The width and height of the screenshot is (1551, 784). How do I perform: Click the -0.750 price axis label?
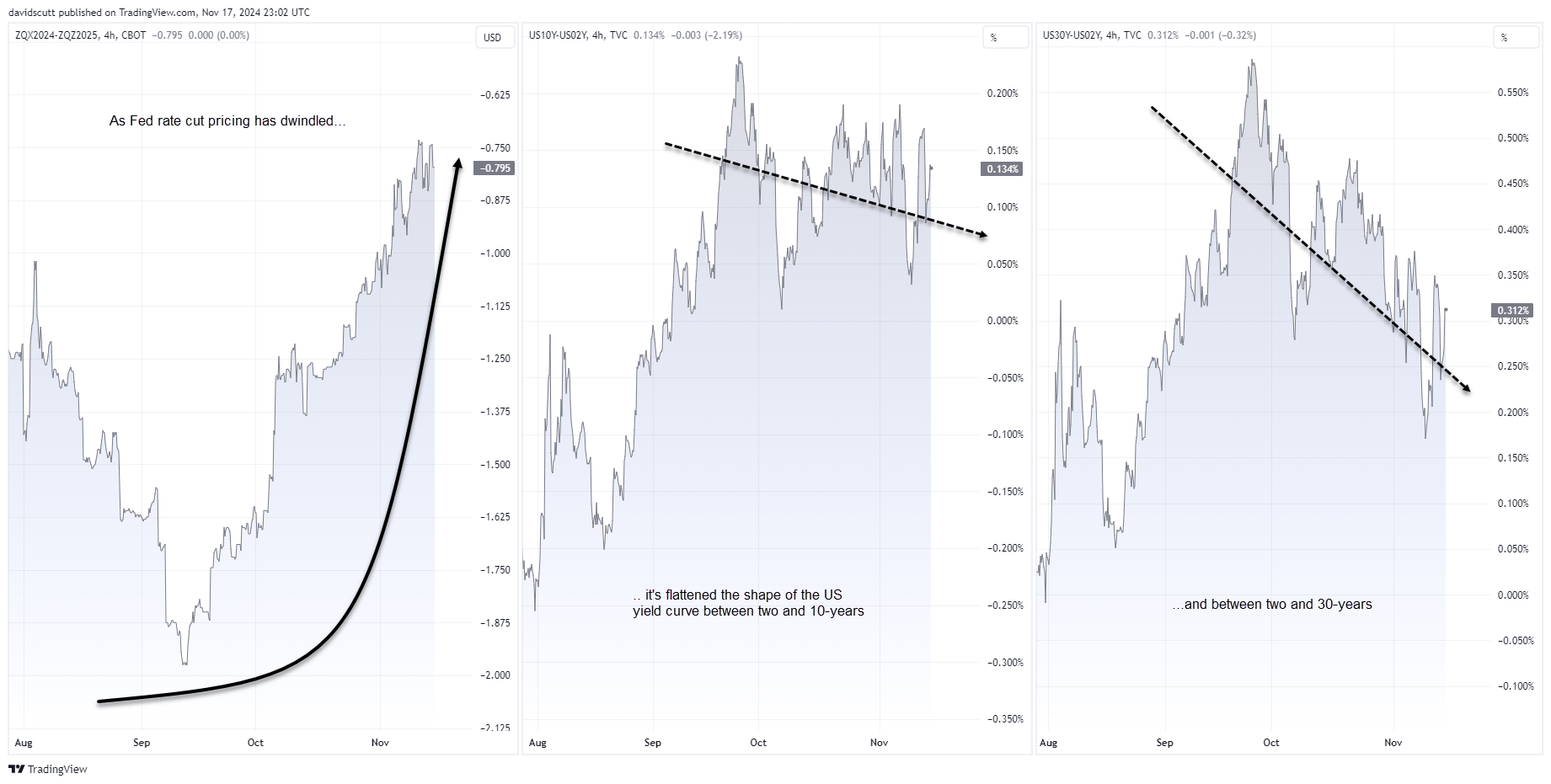pos(495,148)
